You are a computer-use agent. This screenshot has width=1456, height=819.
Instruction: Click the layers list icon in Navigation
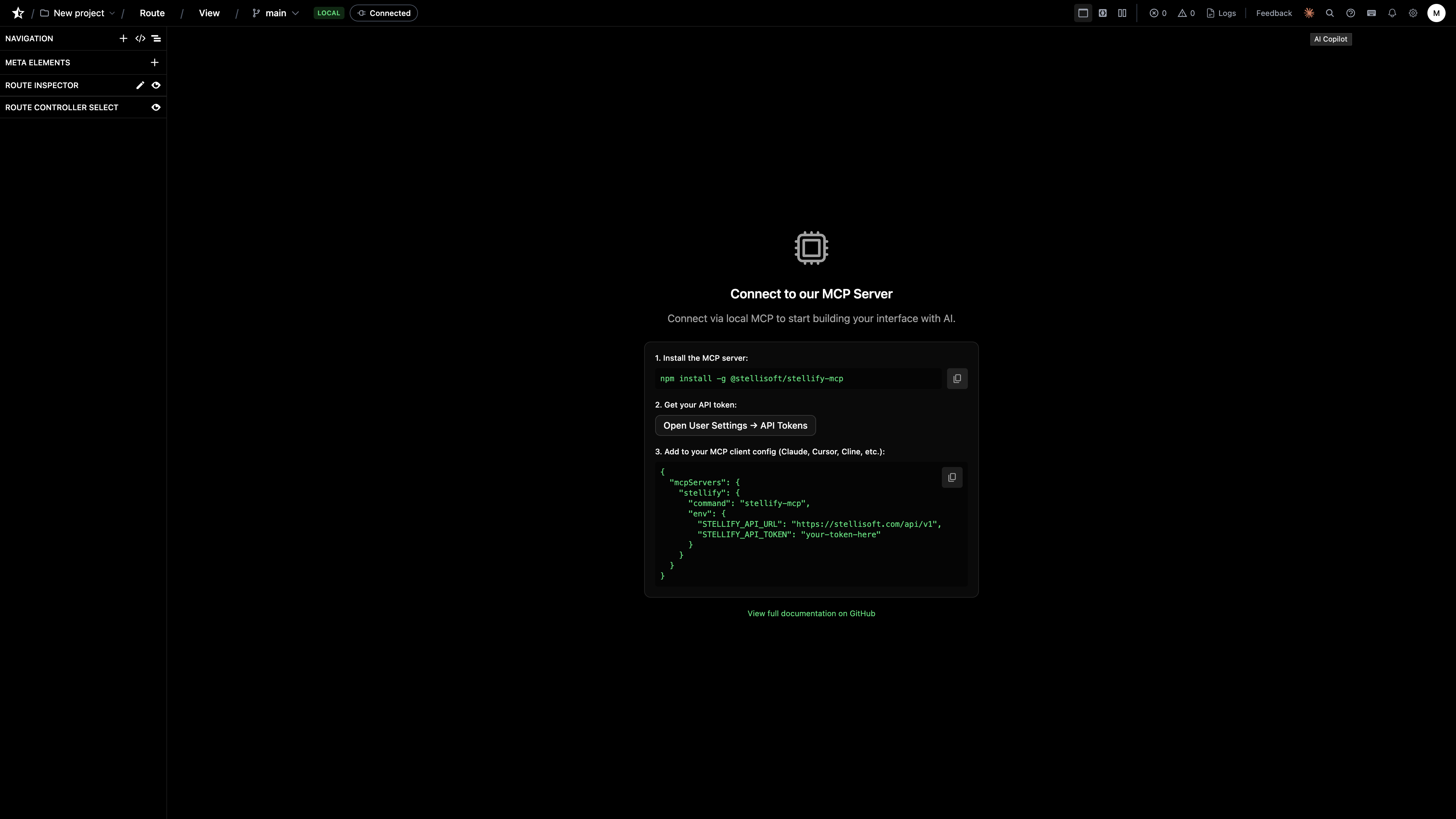[156, 38]
